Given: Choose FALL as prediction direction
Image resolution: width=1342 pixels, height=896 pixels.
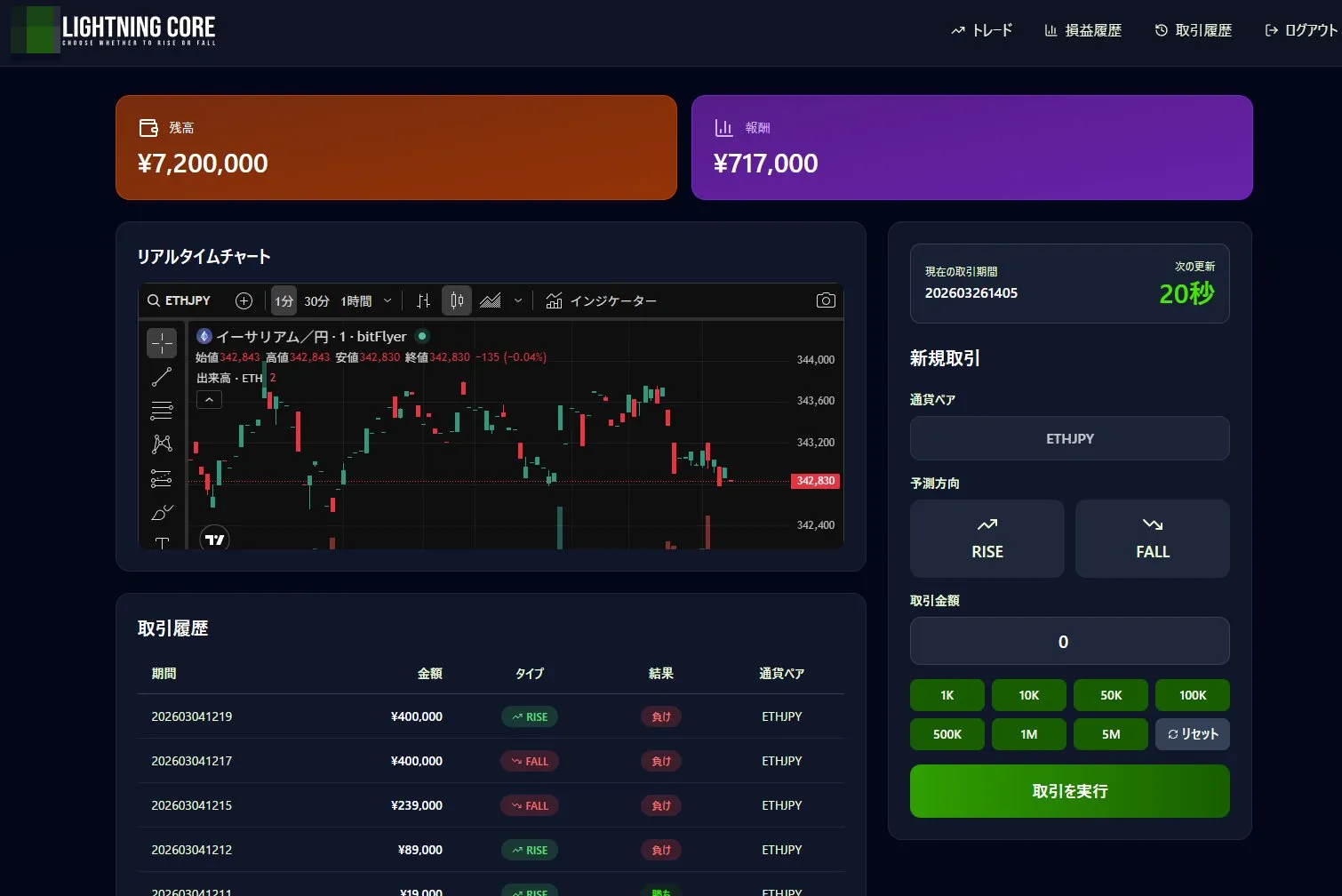Looking at the screenshot, I should point(1152,539).
